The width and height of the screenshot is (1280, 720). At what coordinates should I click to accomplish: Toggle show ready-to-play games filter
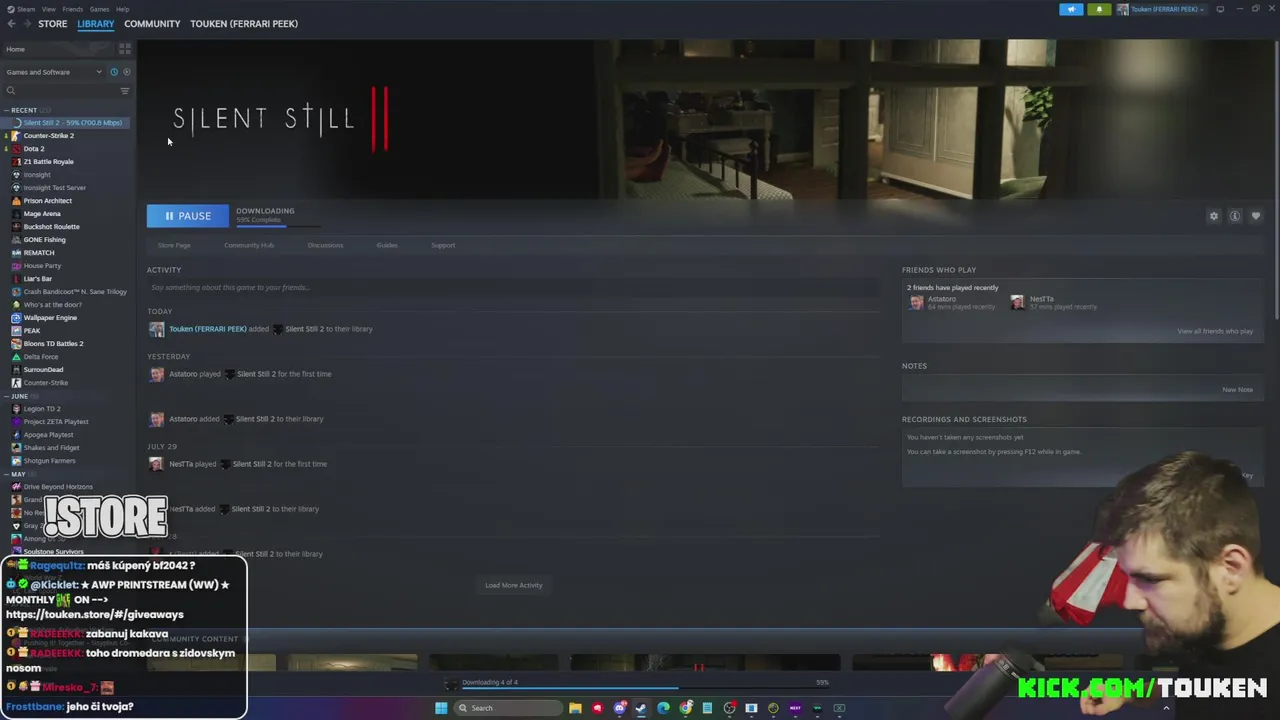126,72
